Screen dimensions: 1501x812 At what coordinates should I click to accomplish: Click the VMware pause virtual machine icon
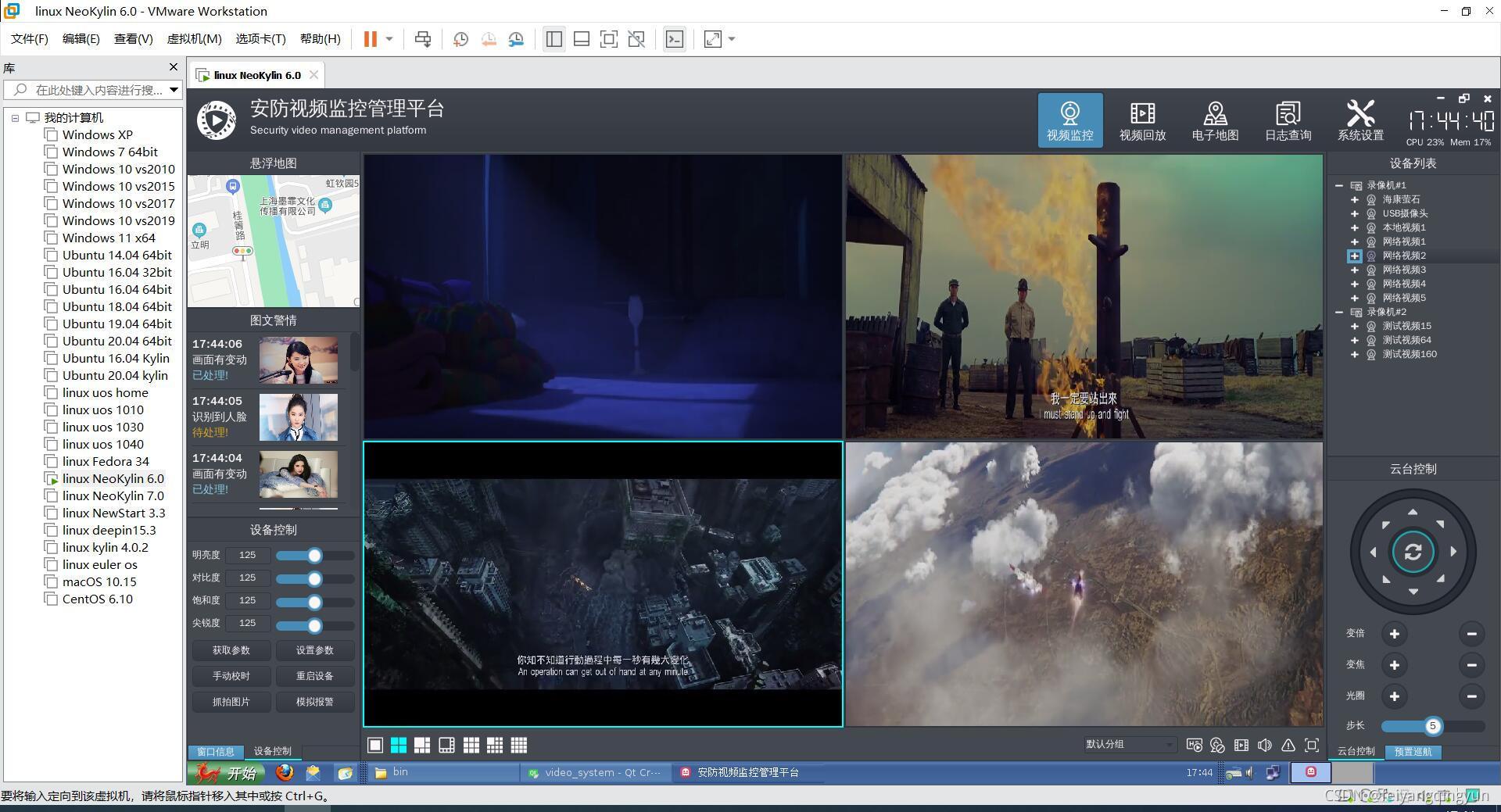[x=370, y=39]
